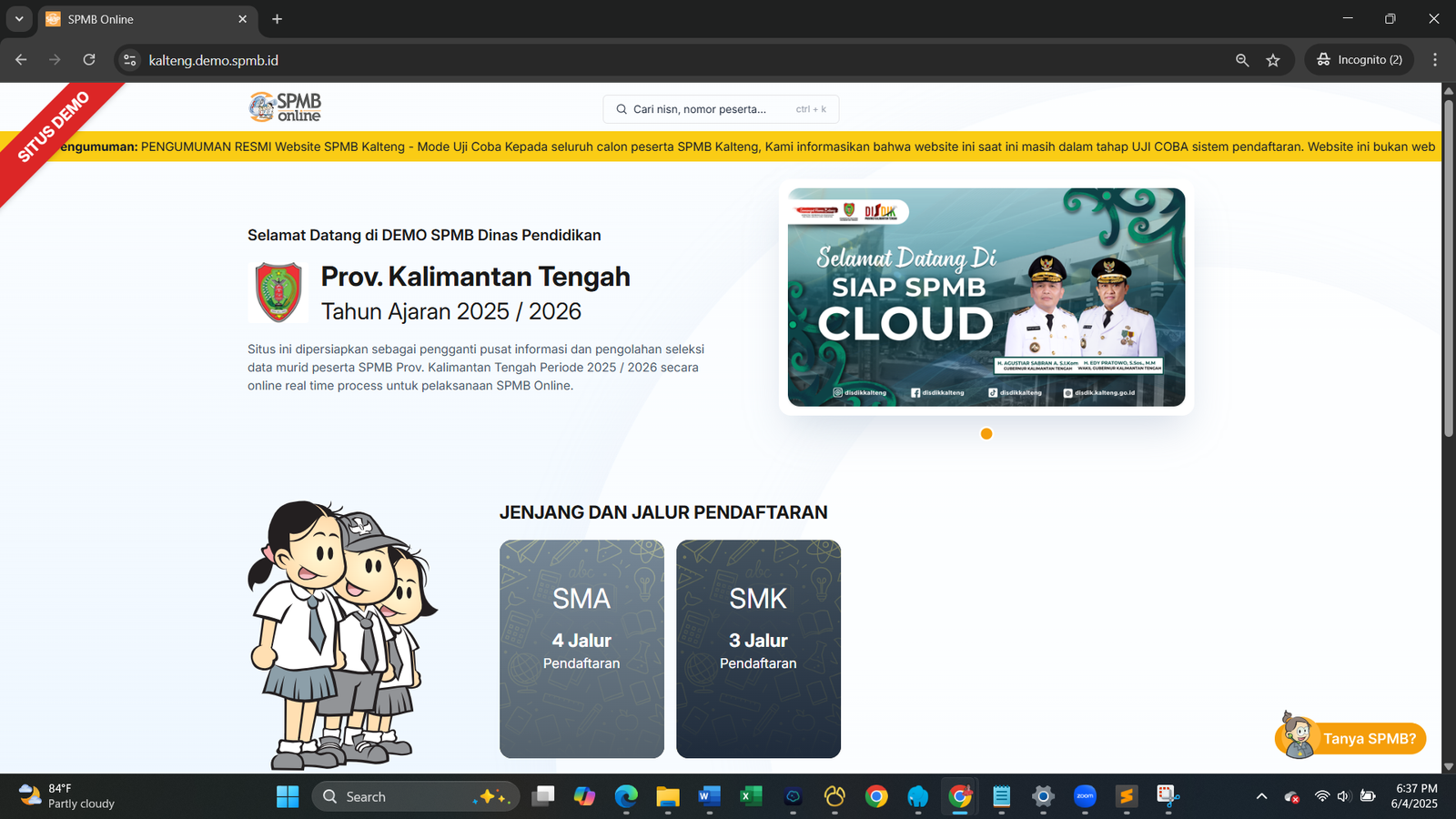Open a new browser tab
This screenshot has height=819, width=1456.
(278, 19)
